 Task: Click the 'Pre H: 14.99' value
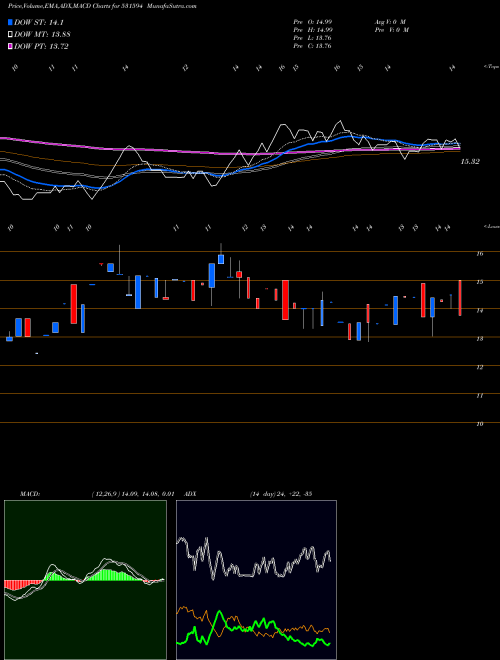313,30
